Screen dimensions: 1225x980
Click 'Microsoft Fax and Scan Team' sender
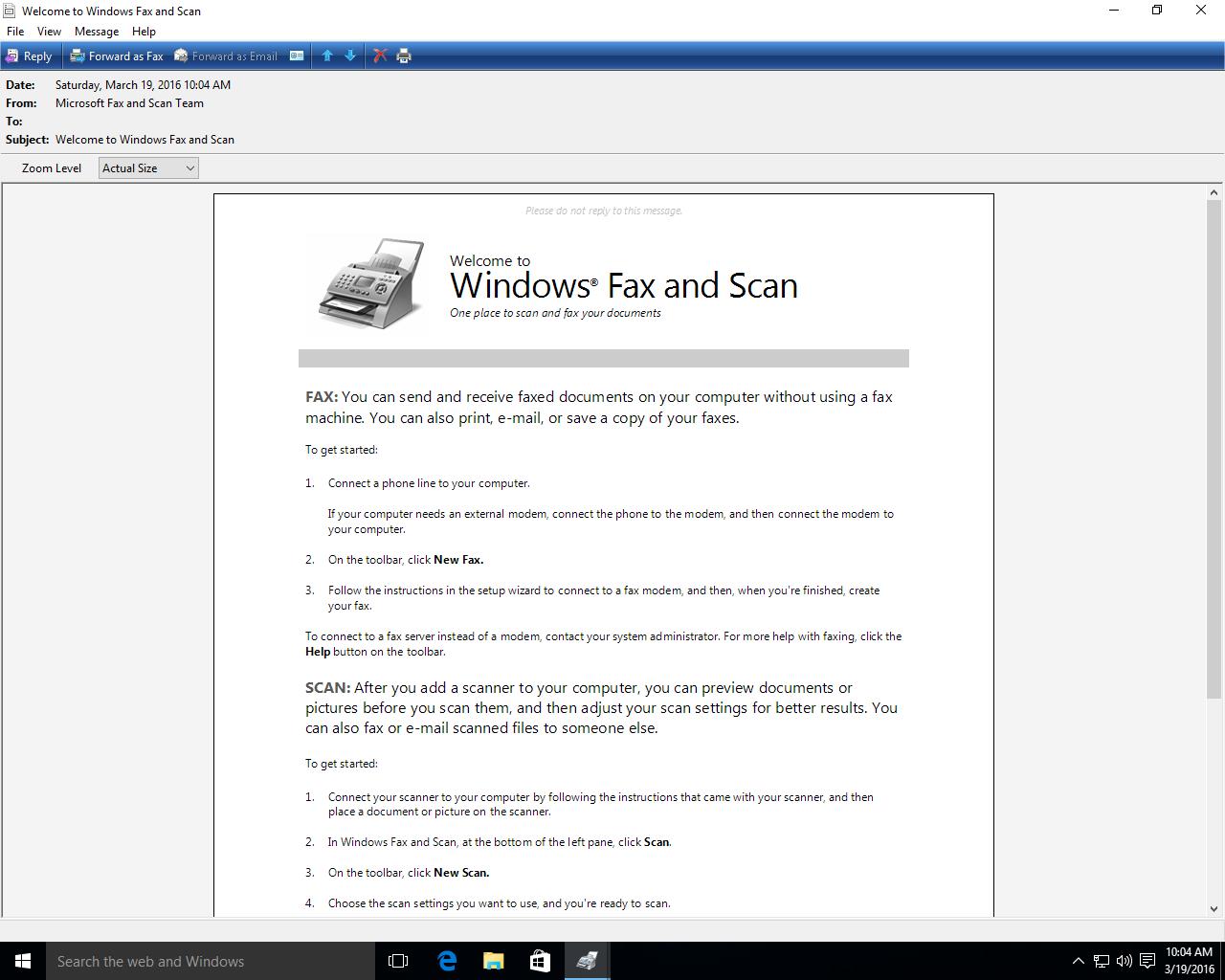pos(129,103)
